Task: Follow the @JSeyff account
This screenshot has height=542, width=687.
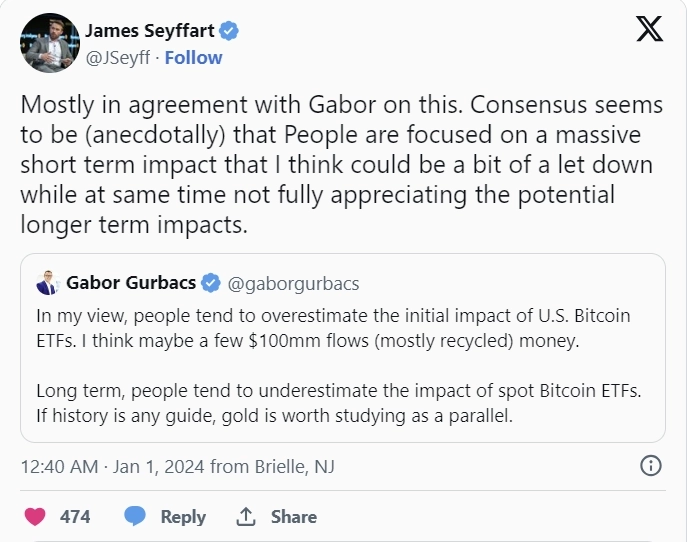Action: pos(192,58)
